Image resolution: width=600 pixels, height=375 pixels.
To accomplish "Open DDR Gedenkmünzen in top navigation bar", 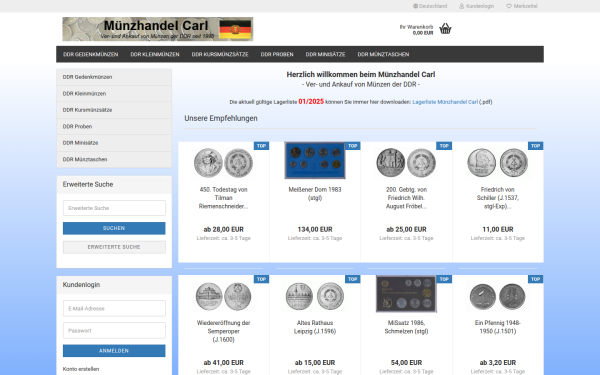I will (91, 54).
